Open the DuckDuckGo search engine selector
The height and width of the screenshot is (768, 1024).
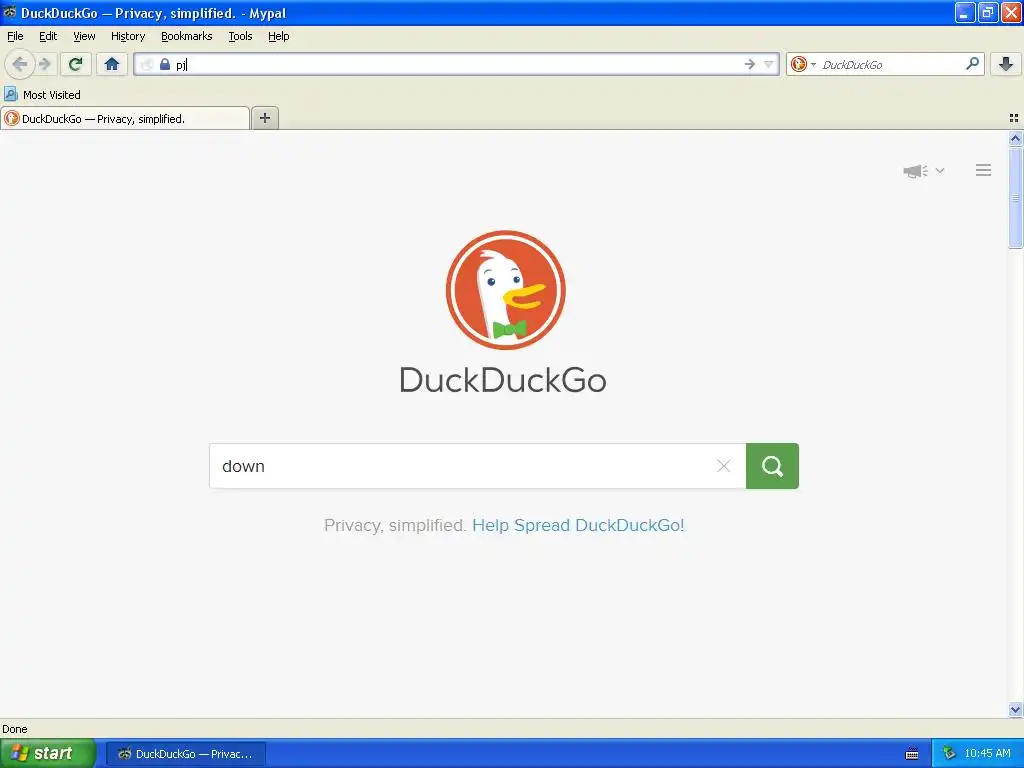(x=803, y=64)
